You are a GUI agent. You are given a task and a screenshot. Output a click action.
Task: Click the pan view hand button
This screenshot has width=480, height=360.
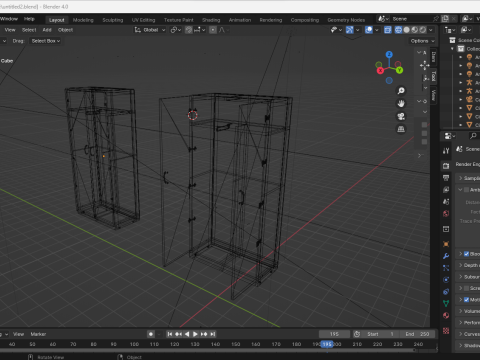[401, 103]
